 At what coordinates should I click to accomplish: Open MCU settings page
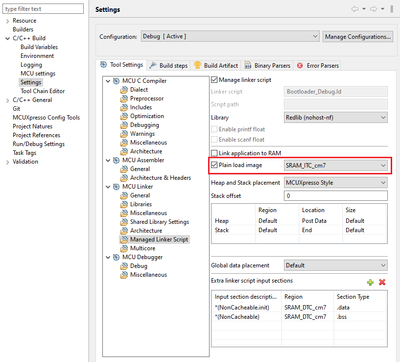tap(38, 73)
